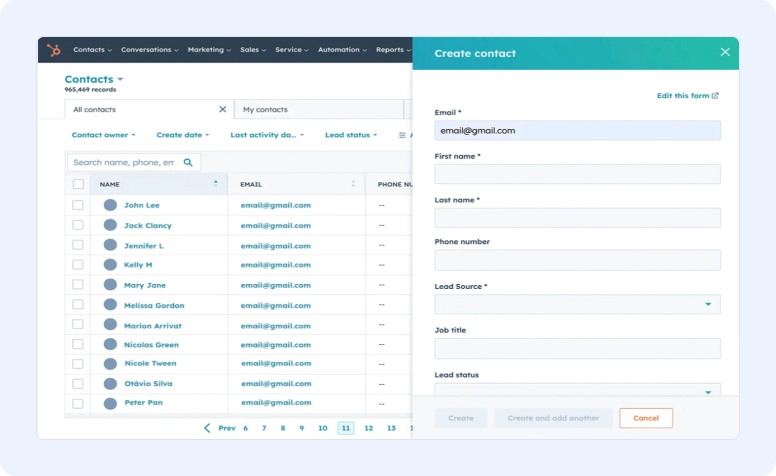Check the box for Jennifer L
The width and height of the screenshot is (776, 476).
pyautogui.click(x=78, y=245)
